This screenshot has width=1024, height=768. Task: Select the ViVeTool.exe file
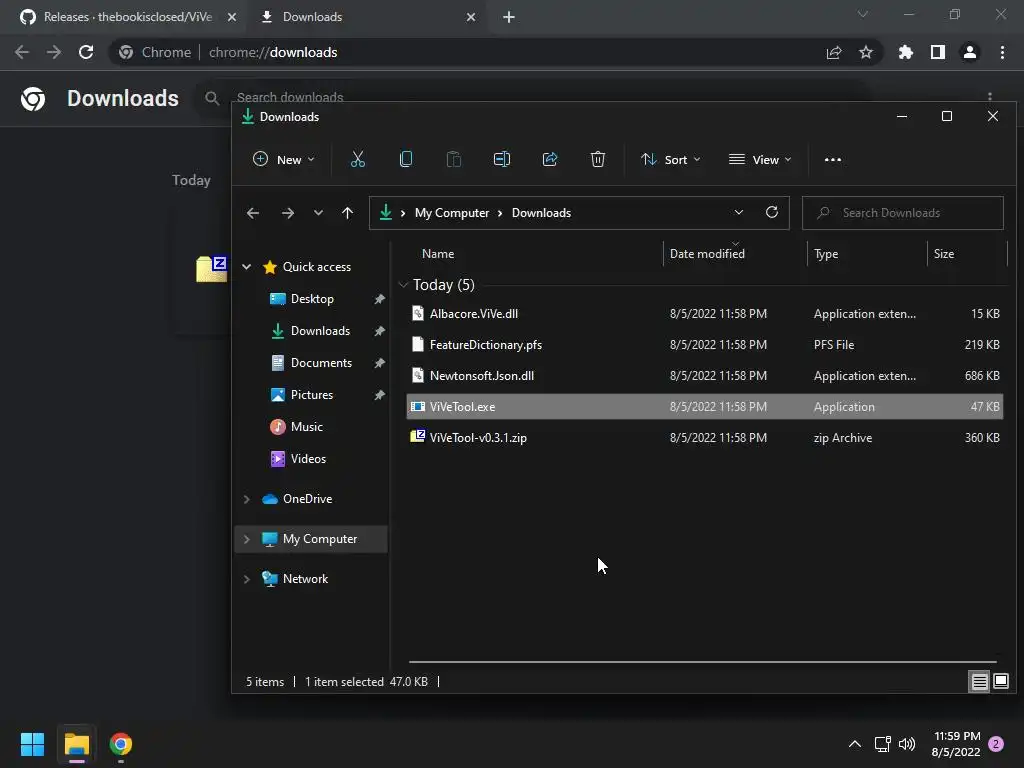pos(704,407)
